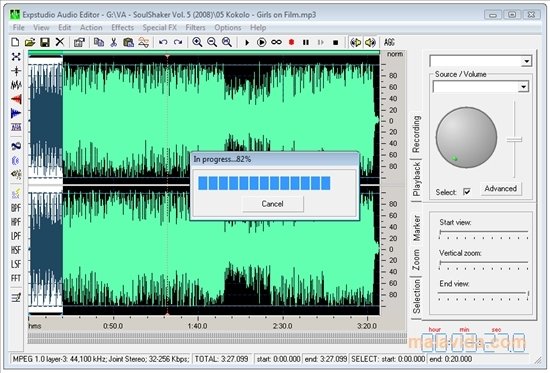This screenshot has width=550, height=373.
Task: Click the circled play button
Action: (261, 42)
